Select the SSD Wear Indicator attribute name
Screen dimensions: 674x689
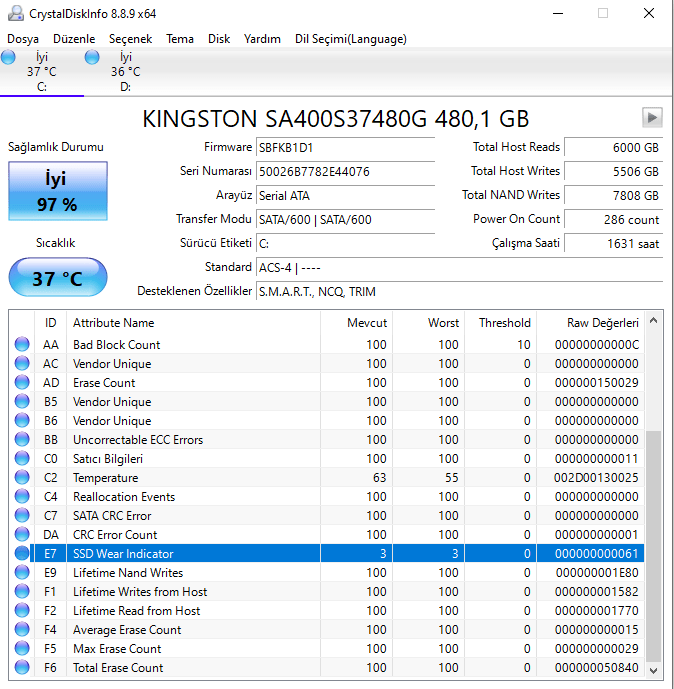click(123, 554)
